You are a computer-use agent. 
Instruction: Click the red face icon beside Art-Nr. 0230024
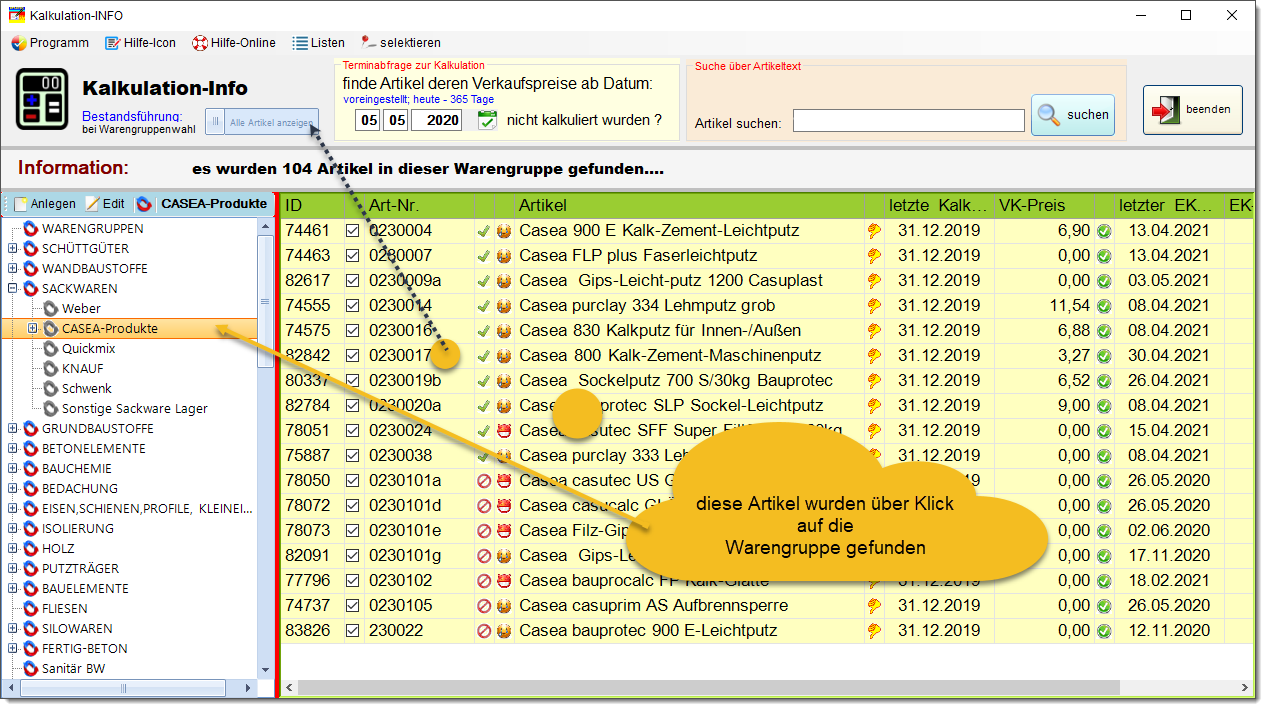[x=504, y=431]
